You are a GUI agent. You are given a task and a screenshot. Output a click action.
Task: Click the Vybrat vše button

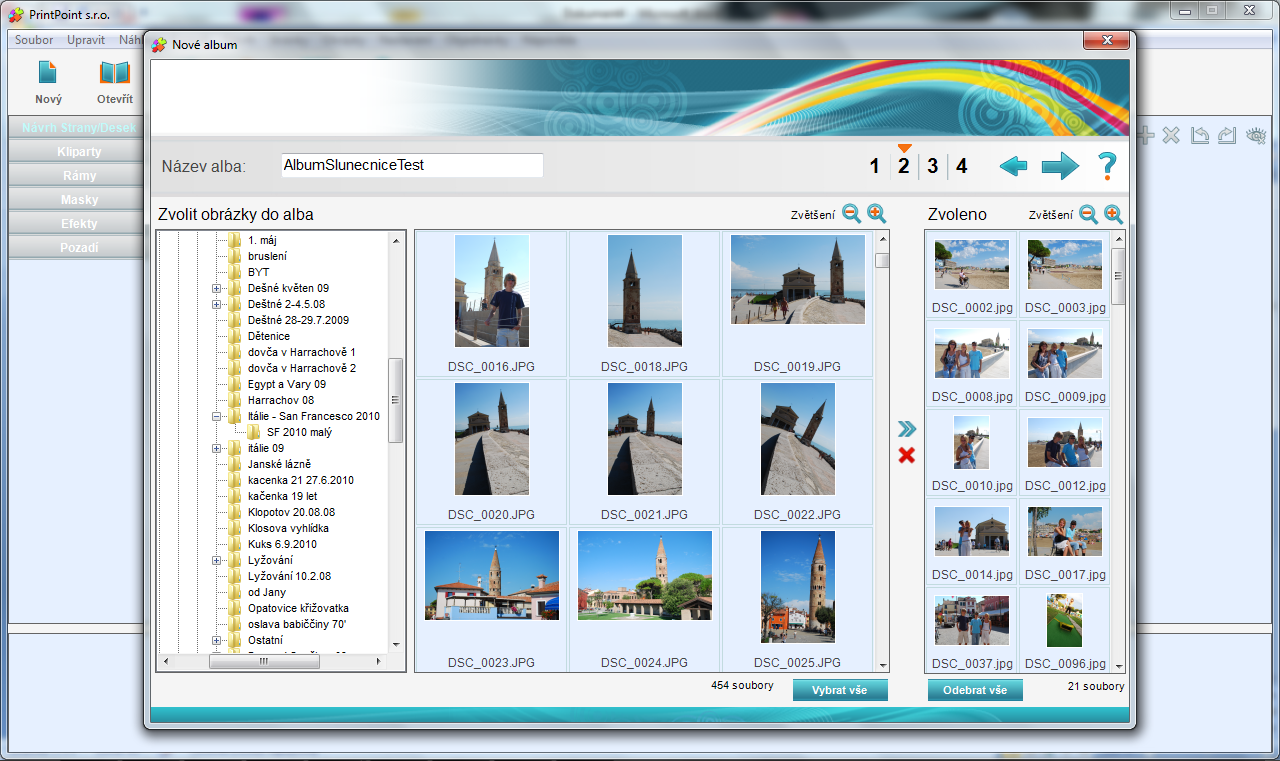(x=840, y=690)
